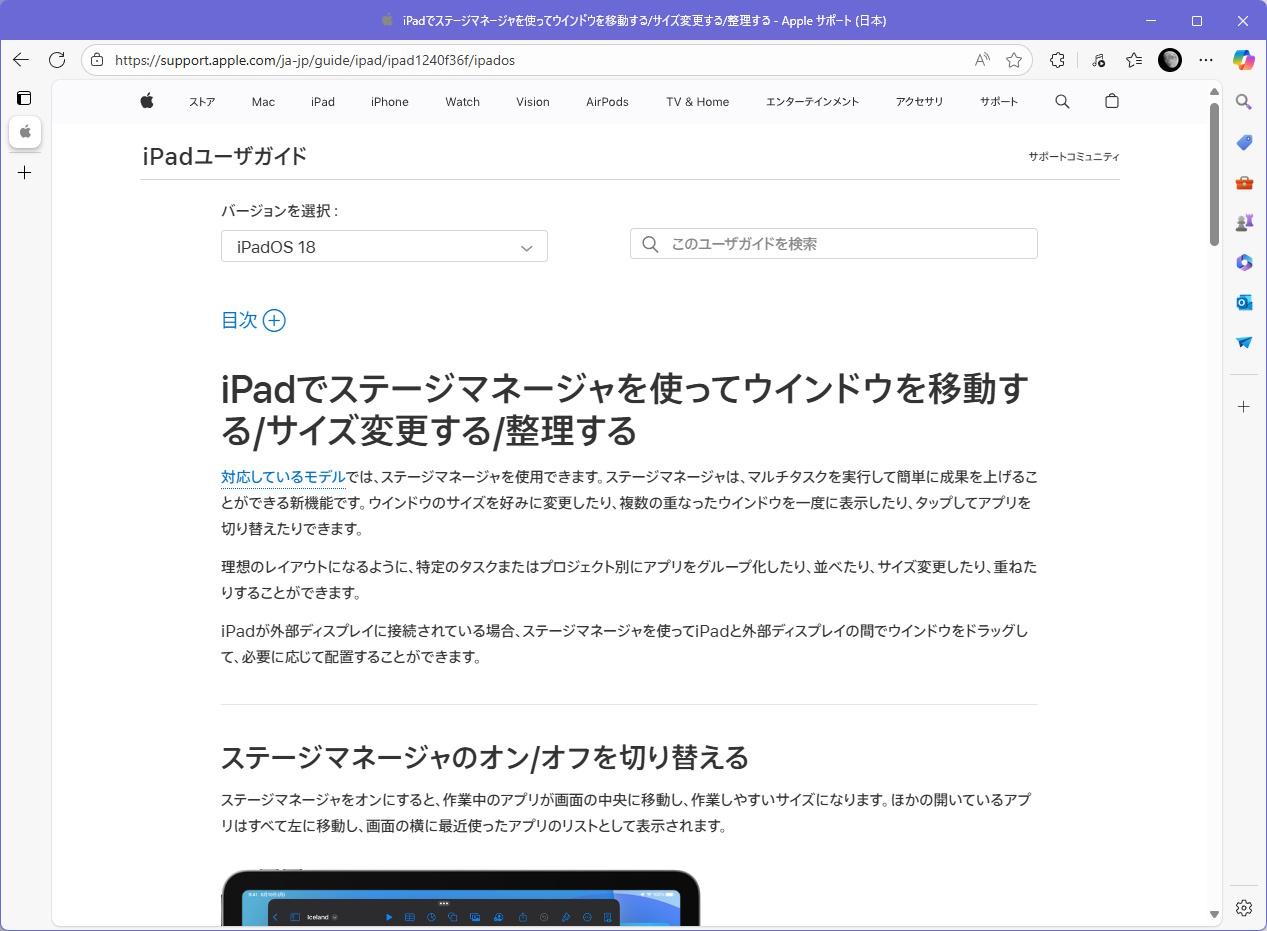The height and width of the screenshot is (931, 1267).
Task: Visit サポートコミュニティ link
Action: pos(1074,156)
